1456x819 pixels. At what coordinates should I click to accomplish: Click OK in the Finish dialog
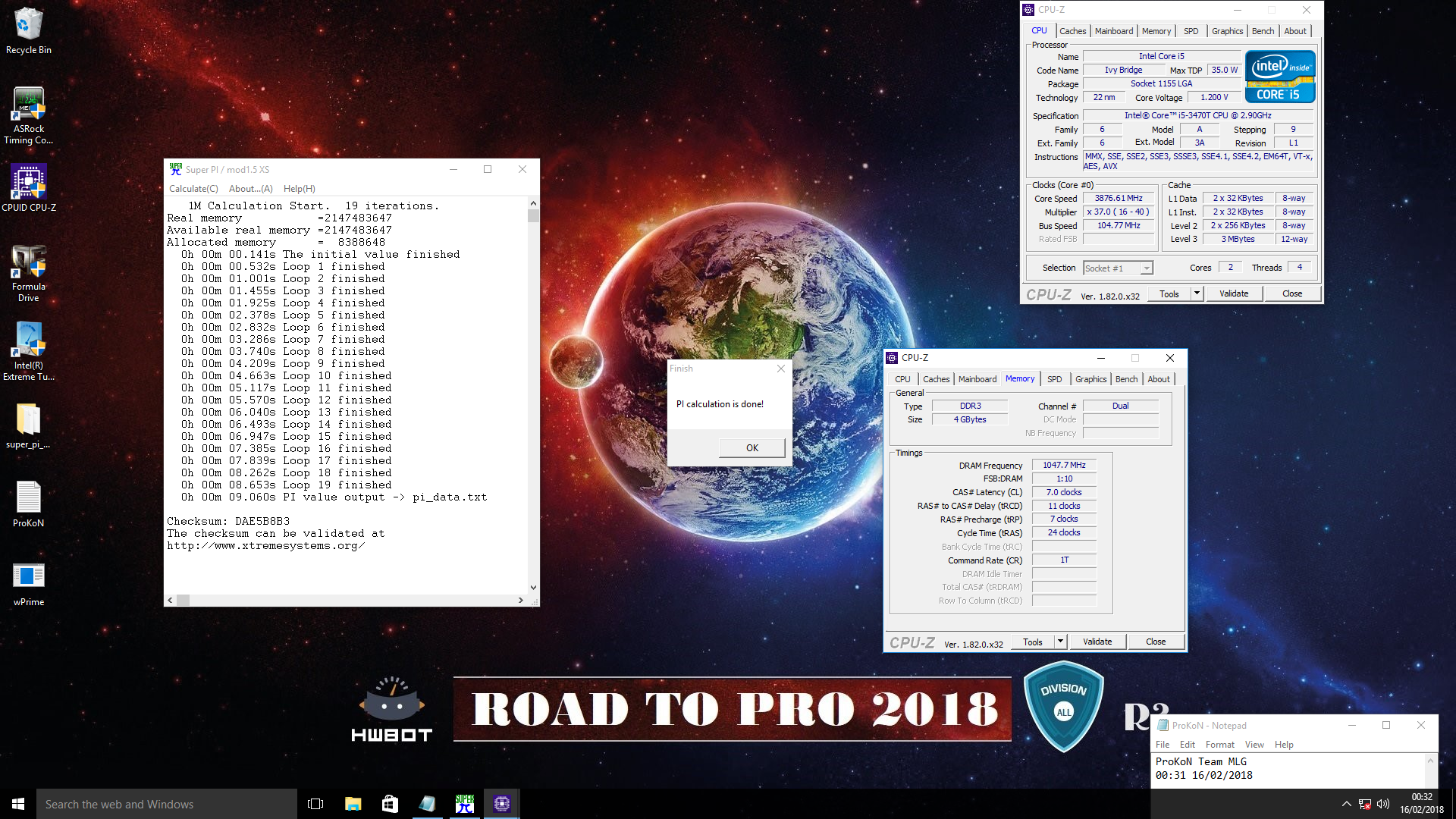(x=752, y=448)
